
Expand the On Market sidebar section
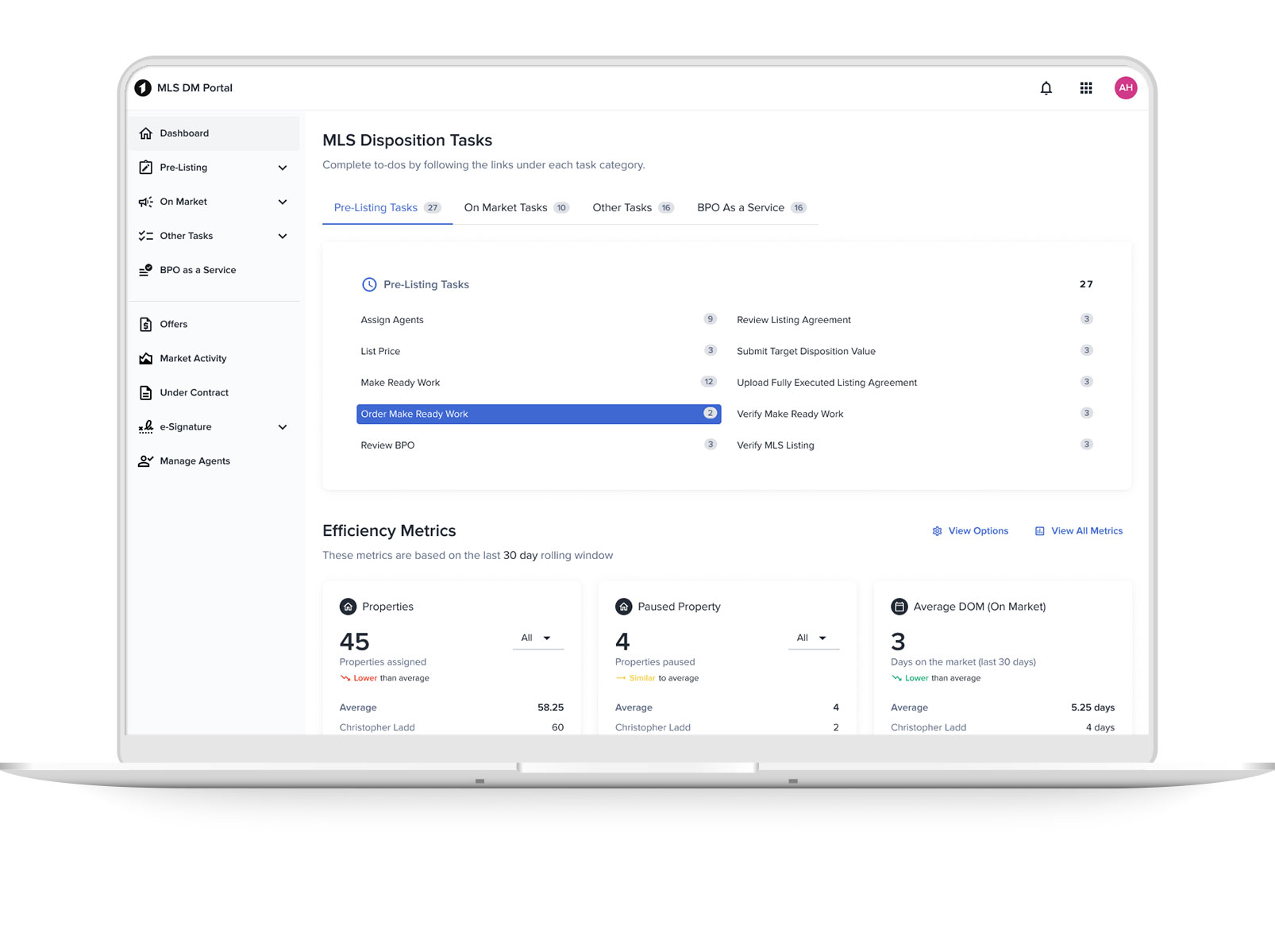click(282, 202)
